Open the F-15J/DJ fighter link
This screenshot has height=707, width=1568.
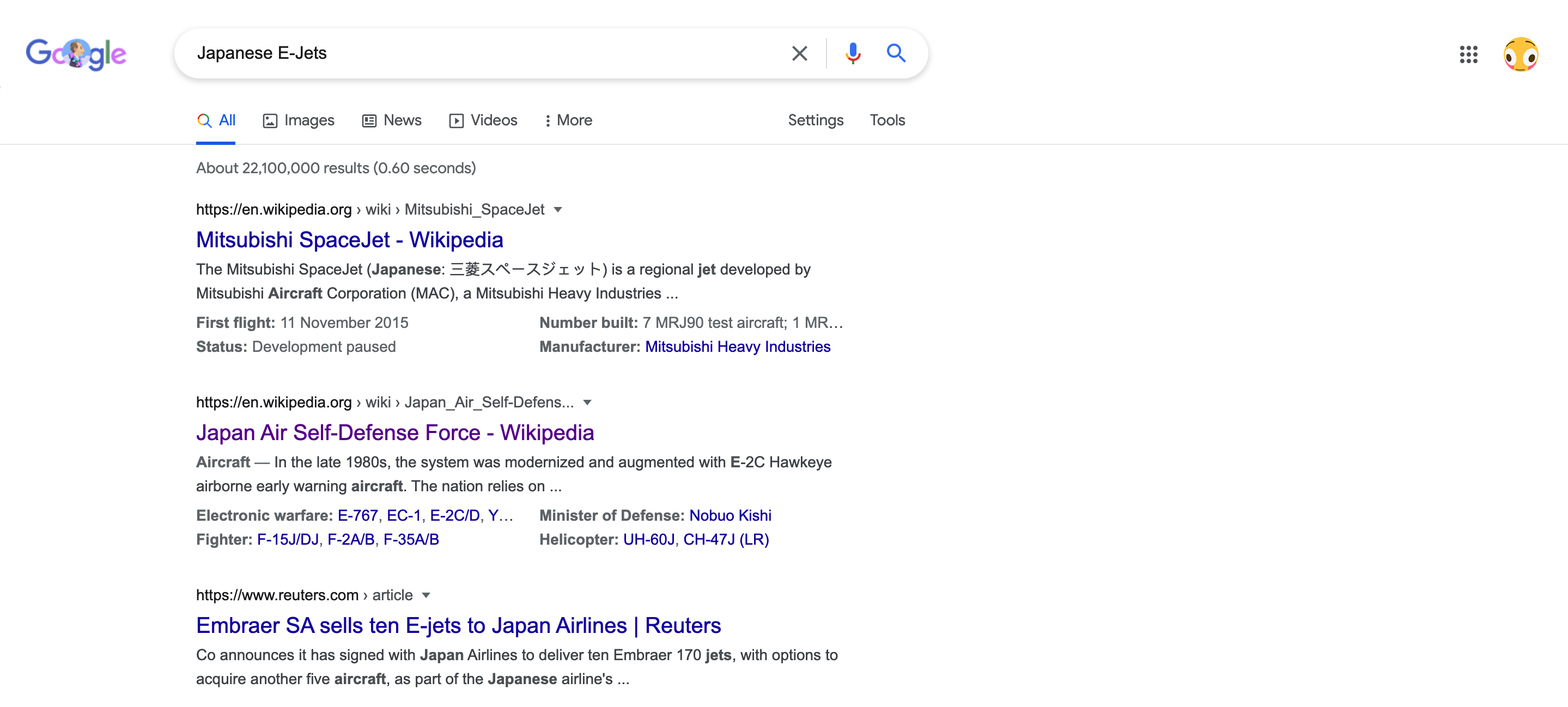(288, 540)
